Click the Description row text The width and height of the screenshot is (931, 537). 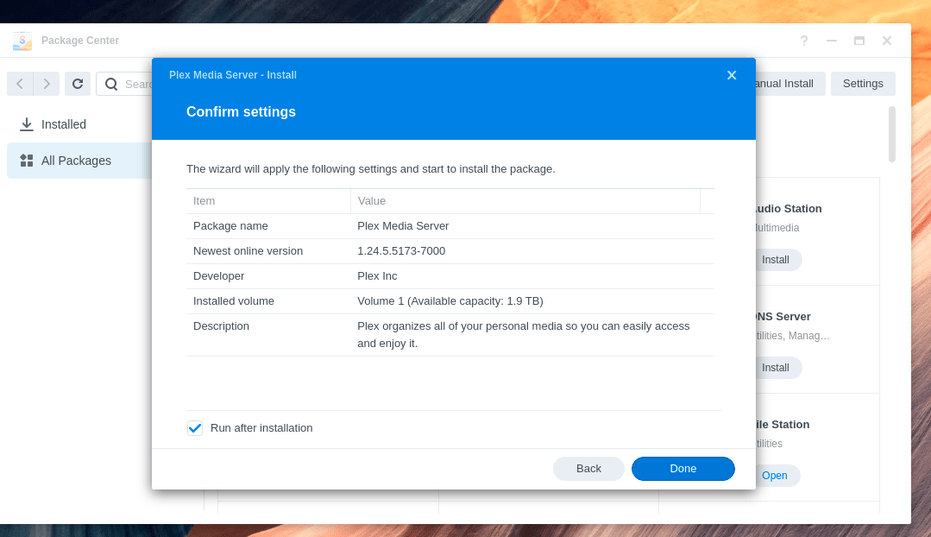pyautogui.click(x=524, y=334)
